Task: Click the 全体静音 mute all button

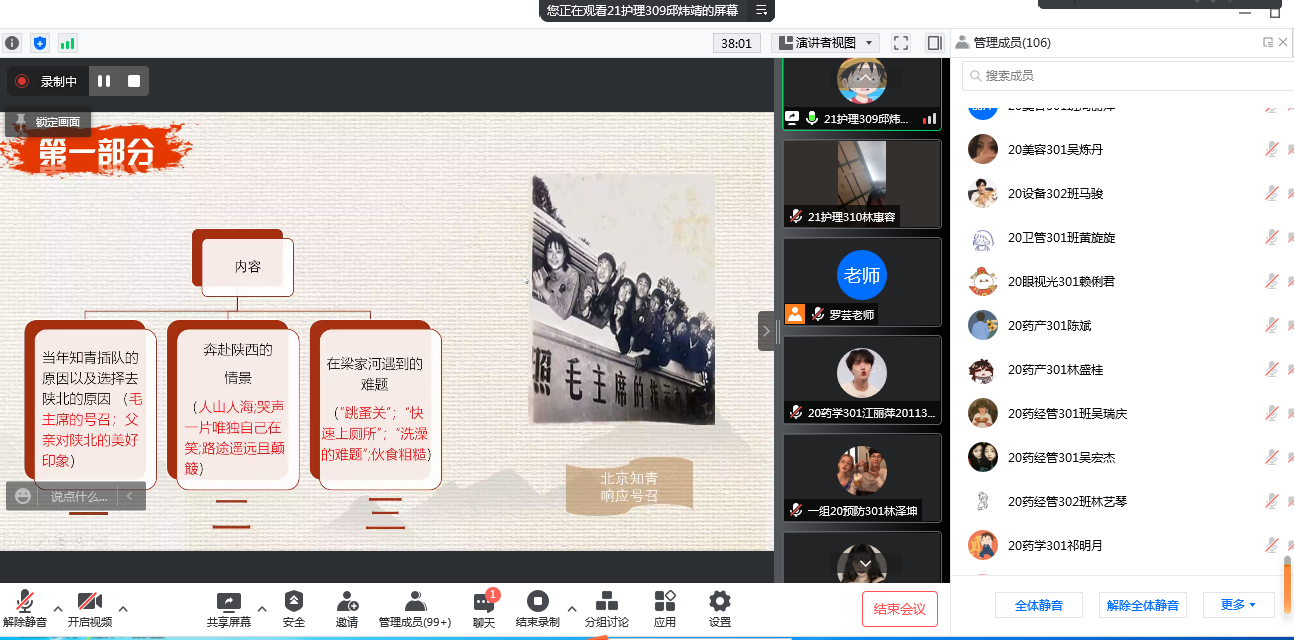Action: point(1038,605)
